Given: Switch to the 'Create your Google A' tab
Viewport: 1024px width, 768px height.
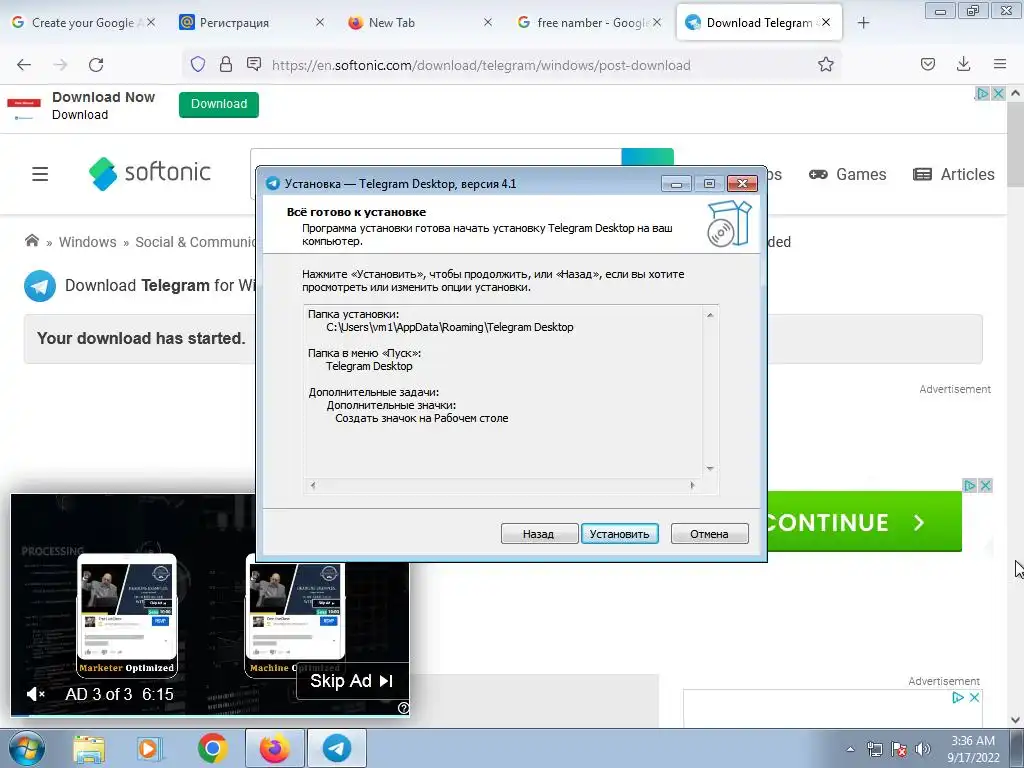Looking at the screenshot, I should 83,22.
